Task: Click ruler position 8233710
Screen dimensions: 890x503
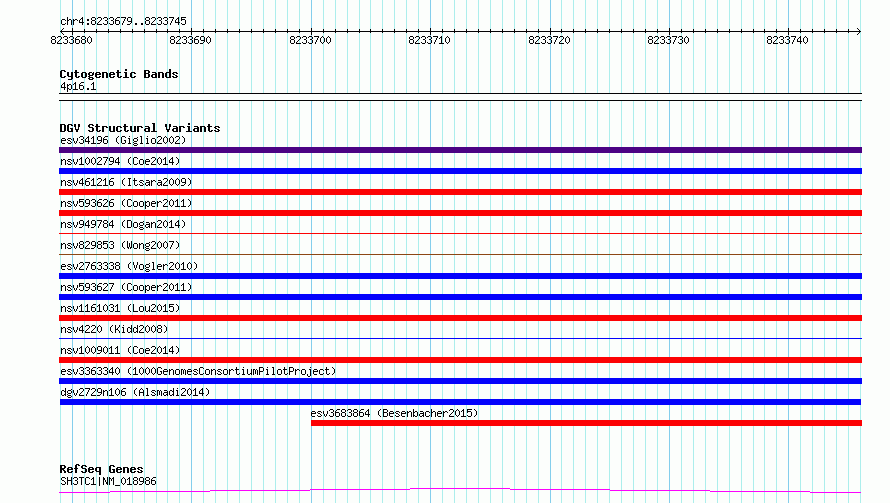Action: point(430,40)
